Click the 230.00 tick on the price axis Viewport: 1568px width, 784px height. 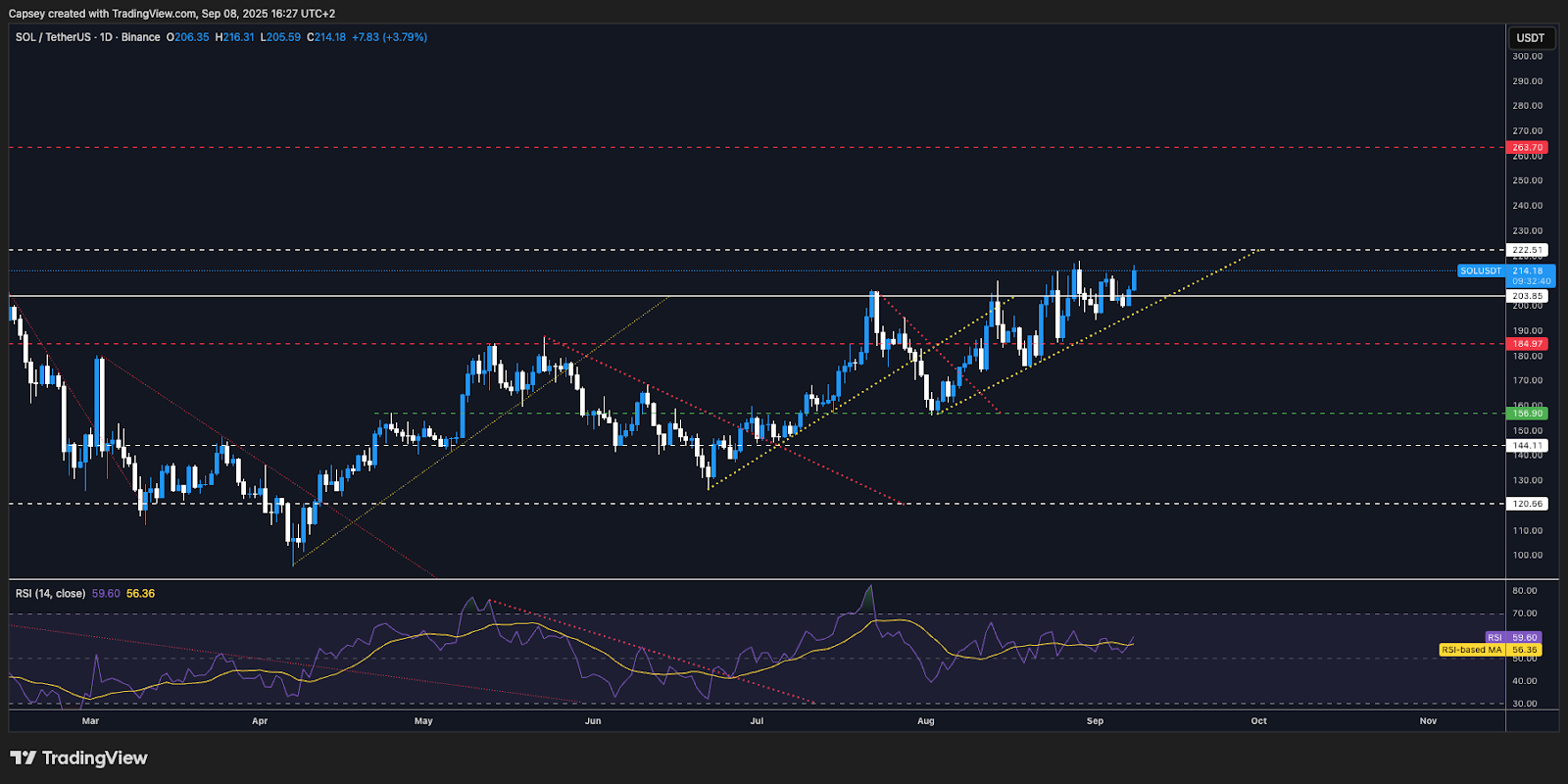(1527, 231)
